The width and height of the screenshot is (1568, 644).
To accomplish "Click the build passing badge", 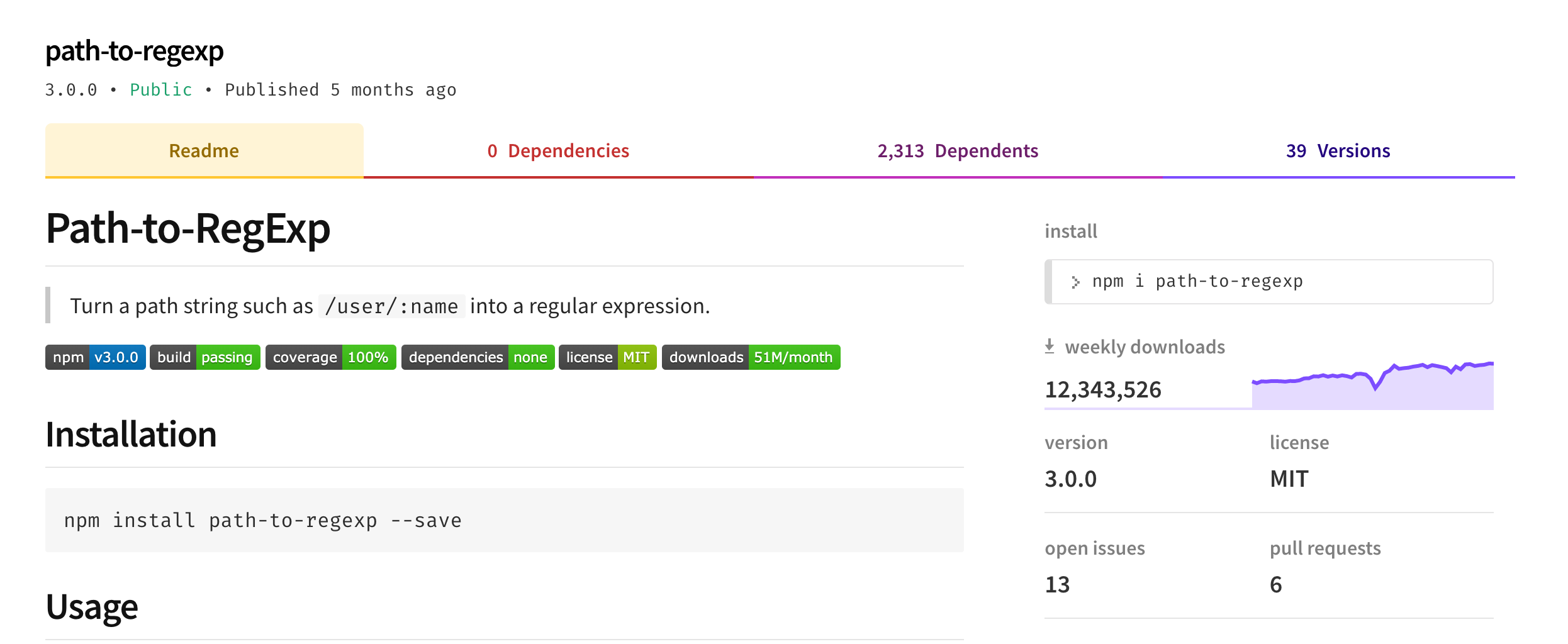I will (x=205, y=357).
